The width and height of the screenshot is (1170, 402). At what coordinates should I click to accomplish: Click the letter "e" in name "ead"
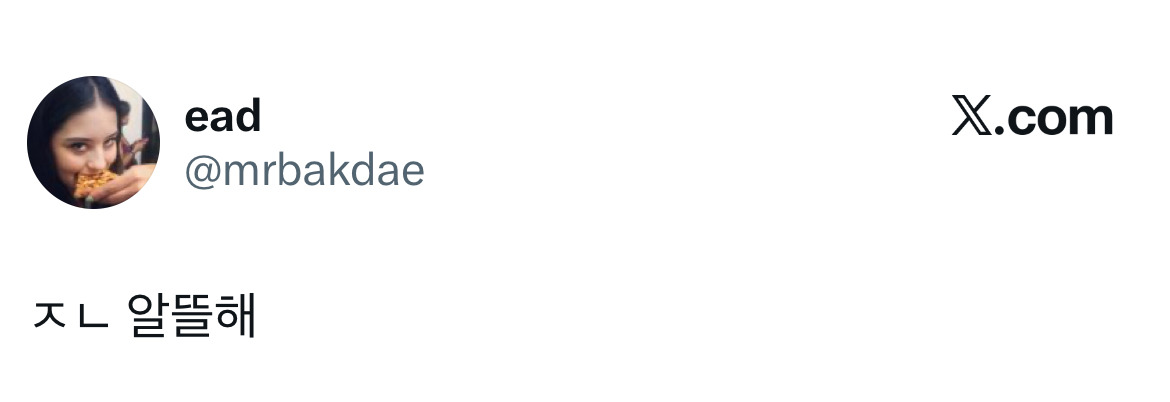point(197,118)
